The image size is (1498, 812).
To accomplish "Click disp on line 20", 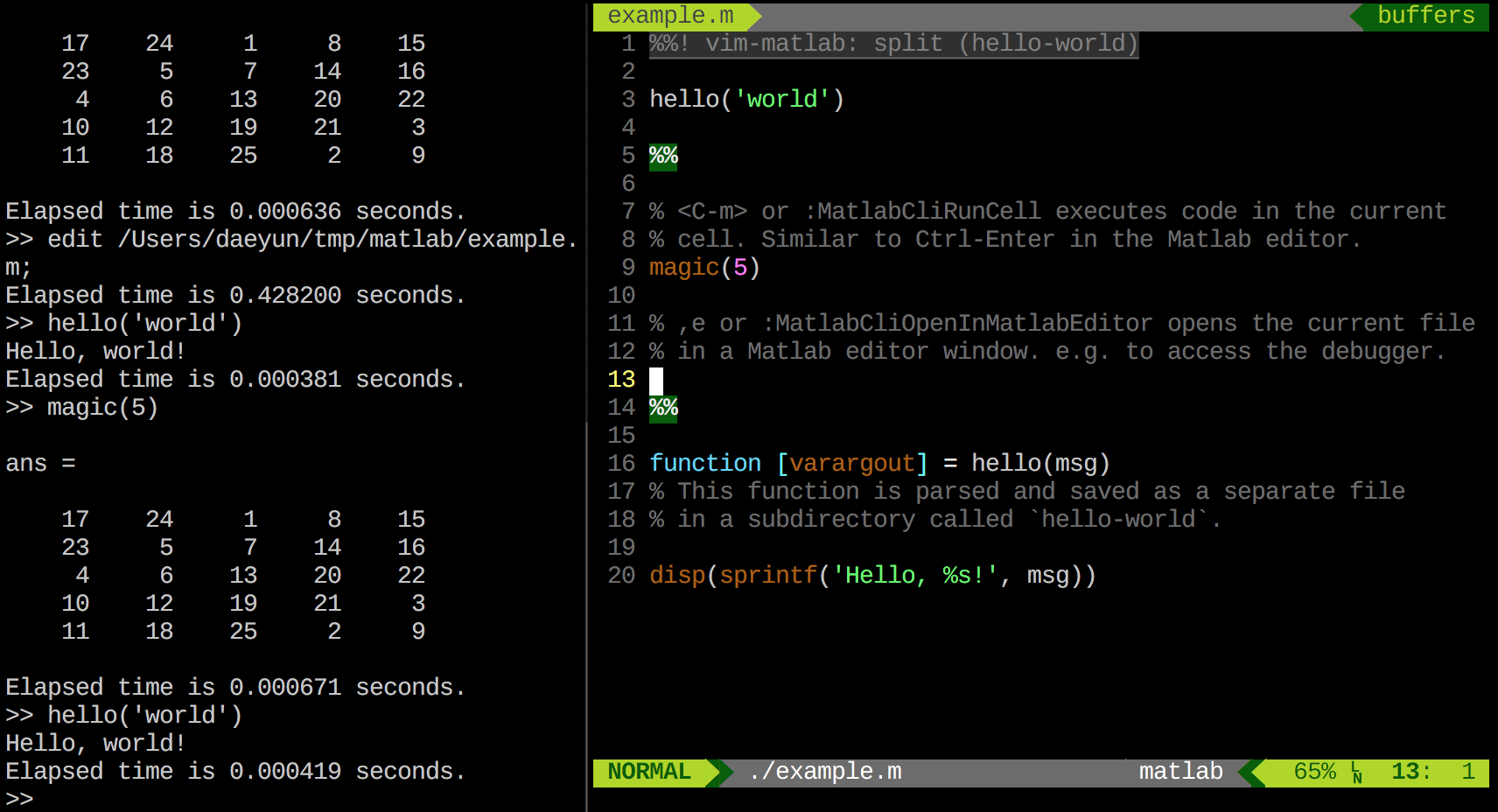I will coord(677,576).
